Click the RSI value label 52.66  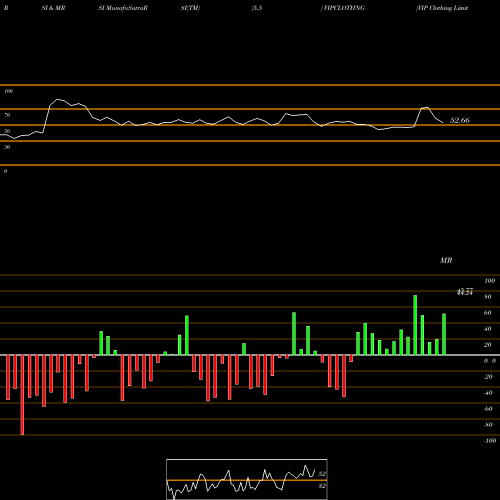pyautogui.click(x=460, y=120)
